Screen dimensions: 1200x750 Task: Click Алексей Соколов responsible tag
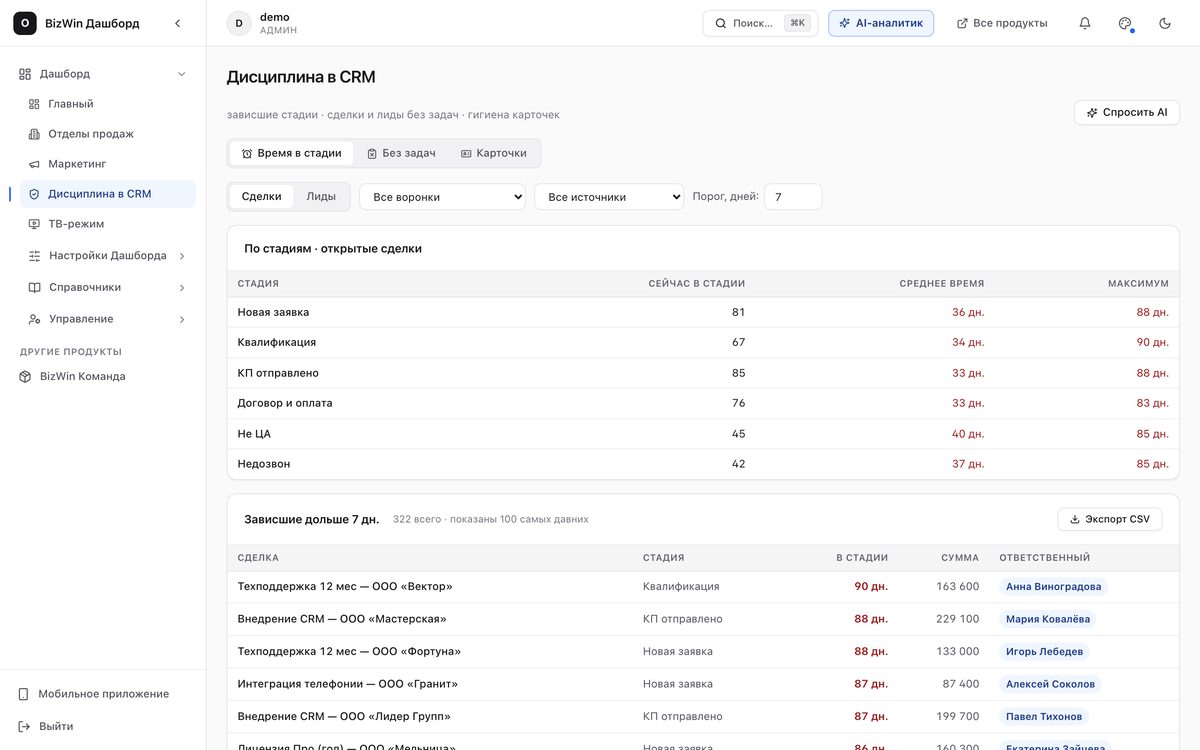pyautogui.click(x=1051, y=684)
